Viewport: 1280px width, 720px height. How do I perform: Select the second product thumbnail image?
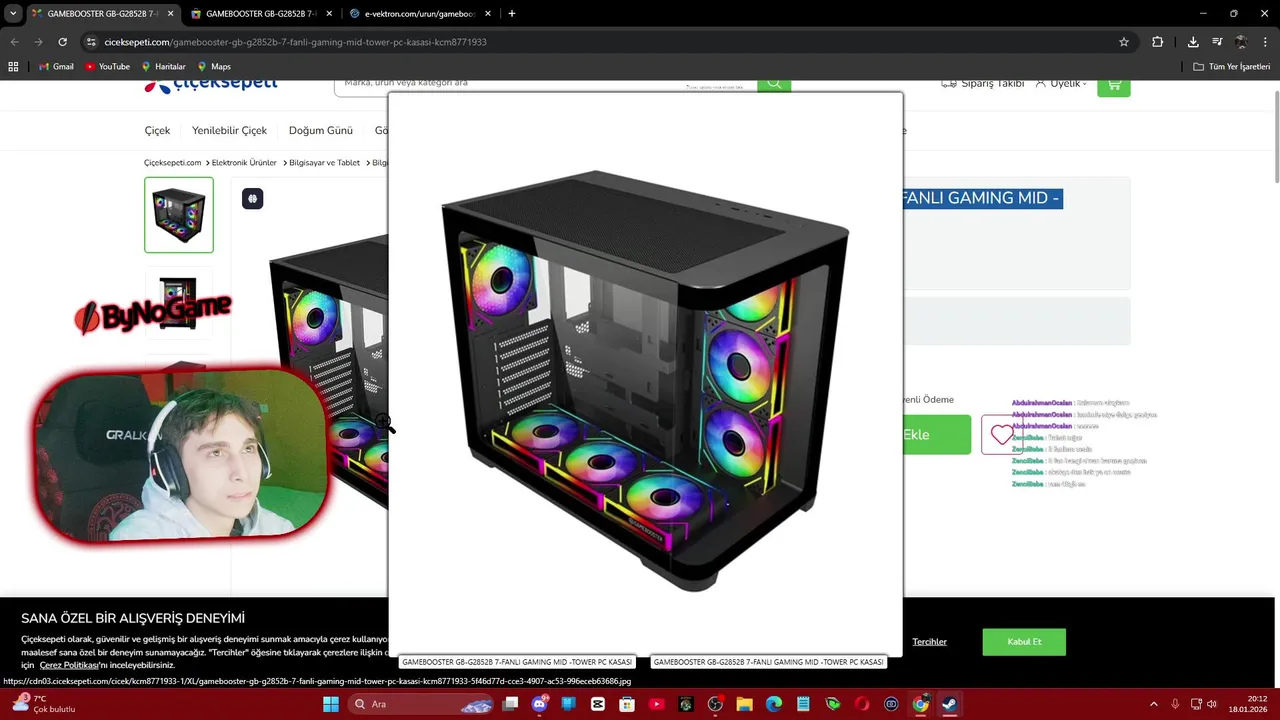179,302
